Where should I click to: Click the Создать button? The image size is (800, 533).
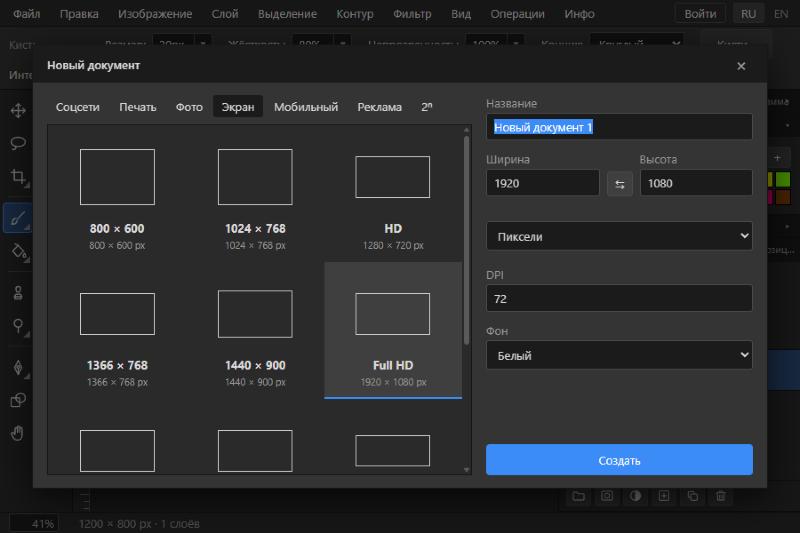(619, 460)
